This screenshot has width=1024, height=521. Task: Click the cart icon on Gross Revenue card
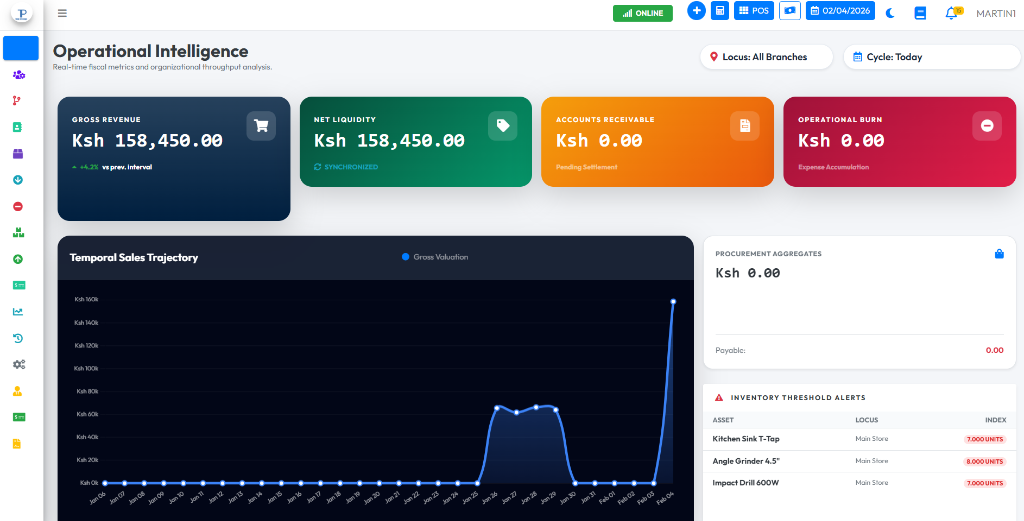(x=261, y=126)
